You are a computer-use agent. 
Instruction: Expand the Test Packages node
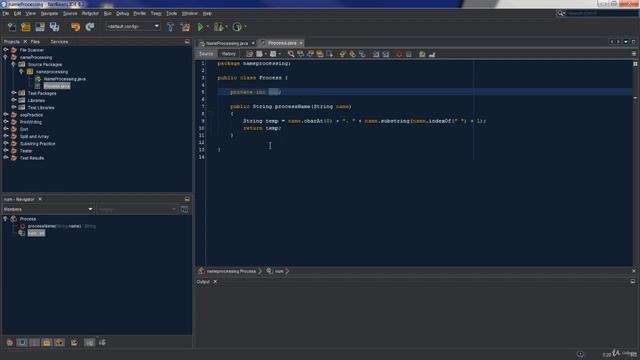[x=13, y=93]
